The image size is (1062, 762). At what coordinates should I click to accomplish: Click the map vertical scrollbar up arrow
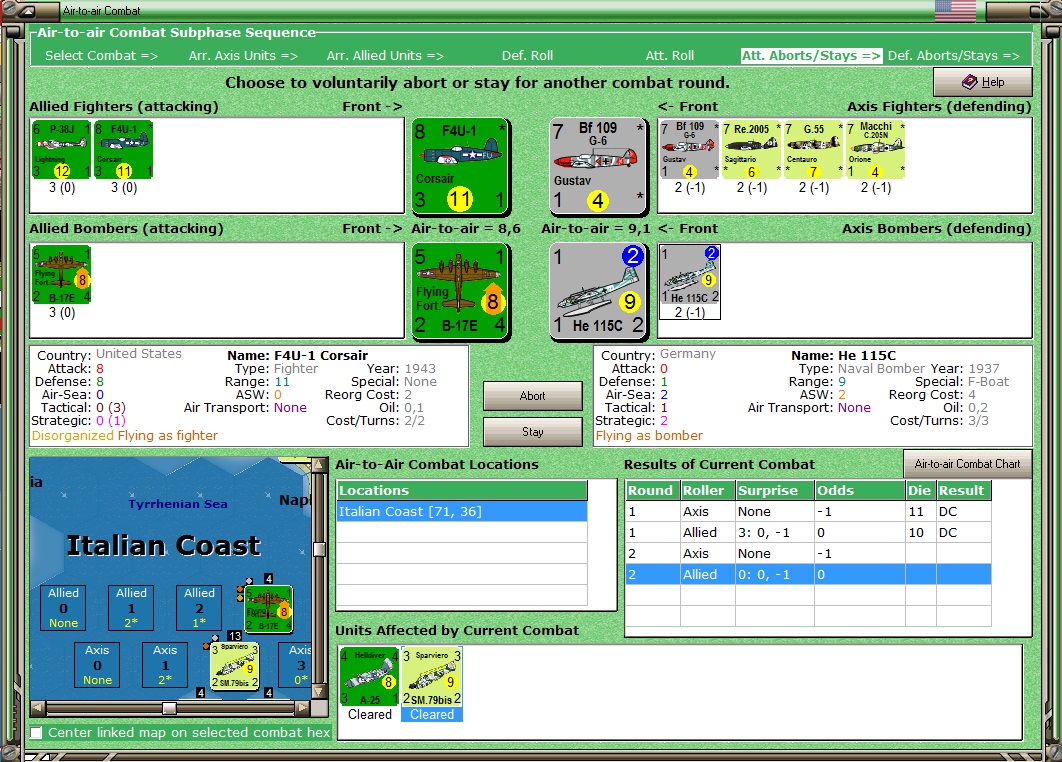[319, 465]
